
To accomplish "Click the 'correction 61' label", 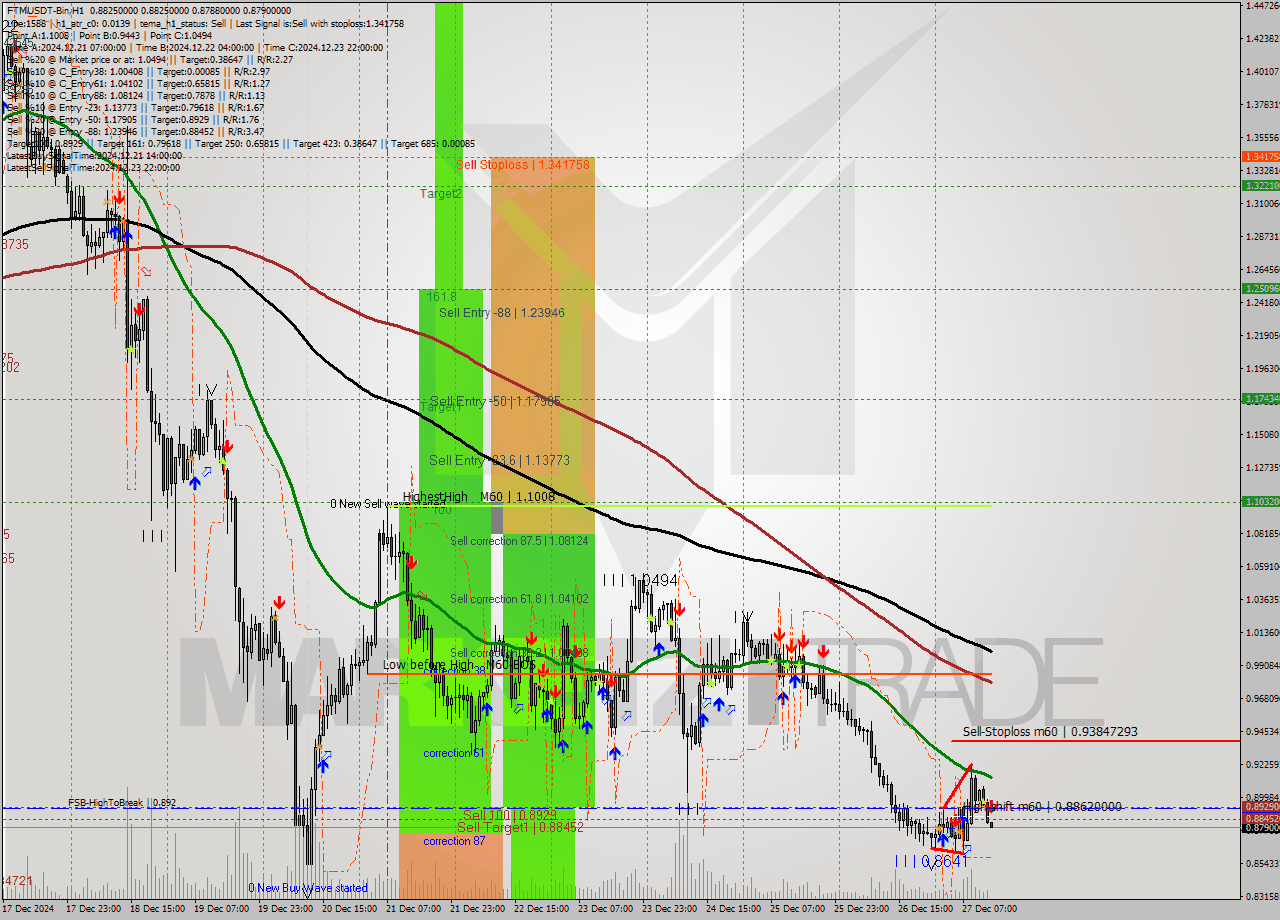I will tap(454, 753).
